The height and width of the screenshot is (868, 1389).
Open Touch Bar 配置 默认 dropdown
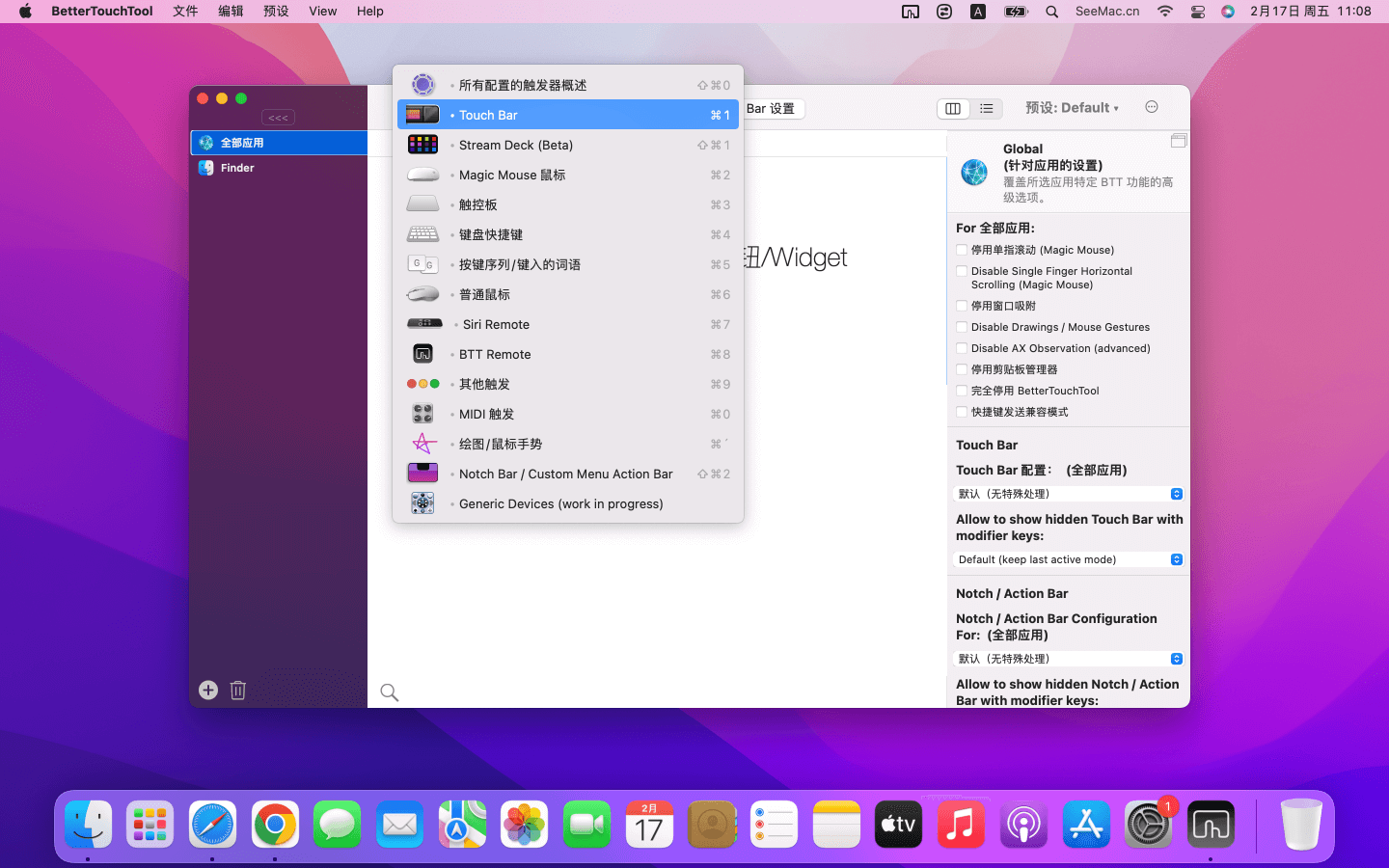1069,494
